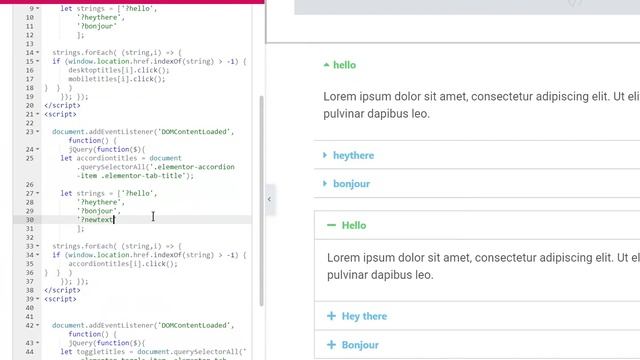This screenshot has height=360, width=640.
Task: Click the Lorem ipsum paragraph under "hello"
Action: click(482, 105)
